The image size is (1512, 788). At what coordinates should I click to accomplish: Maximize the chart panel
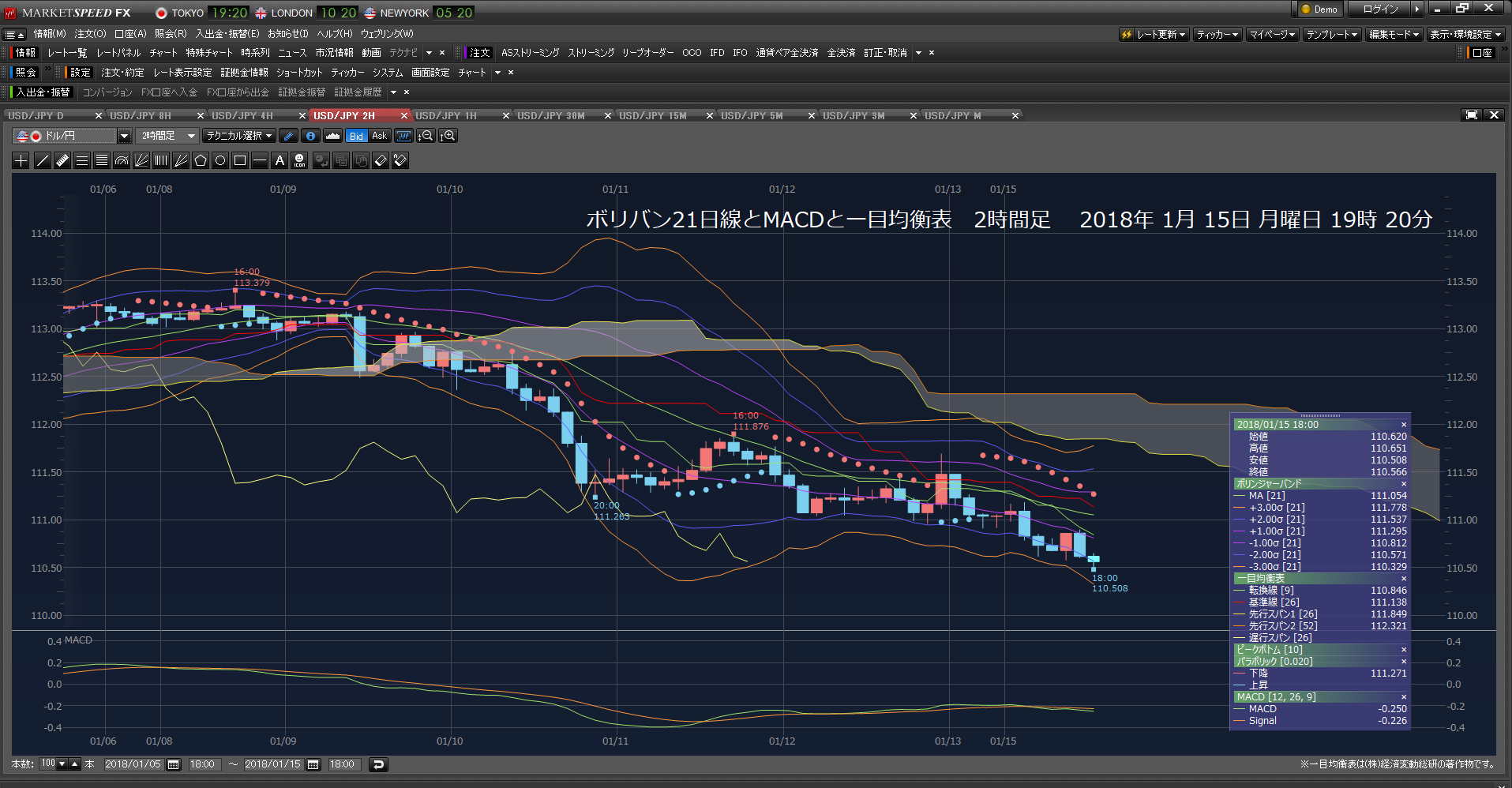tap(1471, 115)
